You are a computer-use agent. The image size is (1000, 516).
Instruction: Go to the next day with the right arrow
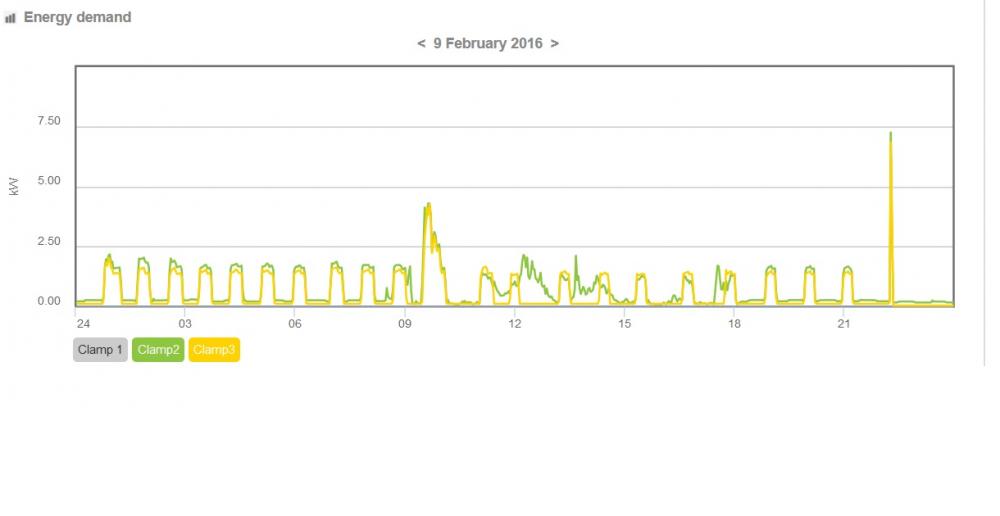[x=555, y=43]
